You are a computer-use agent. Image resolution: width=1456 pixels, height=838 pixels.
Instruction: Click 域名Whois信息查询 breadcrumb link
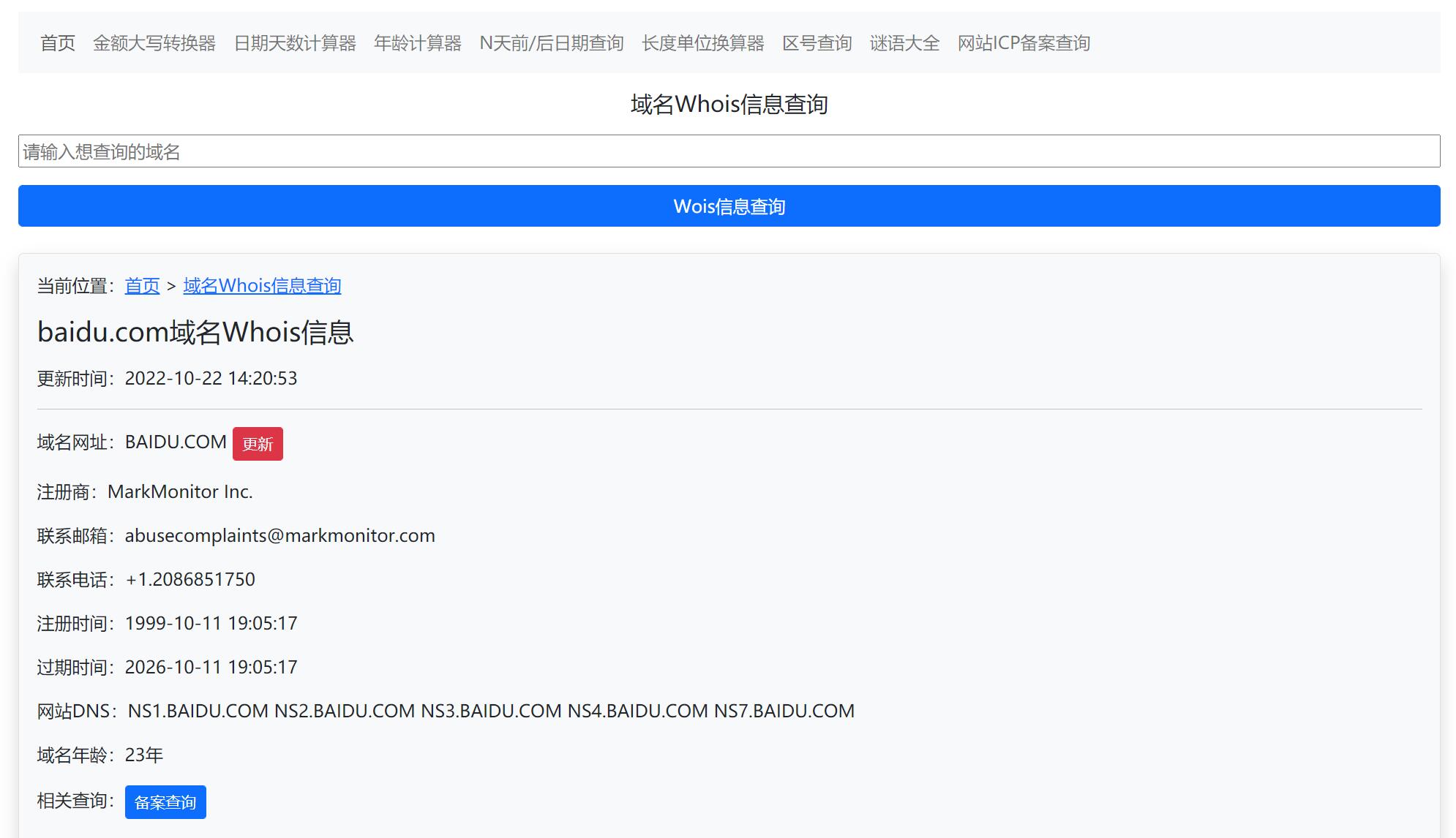262,286
